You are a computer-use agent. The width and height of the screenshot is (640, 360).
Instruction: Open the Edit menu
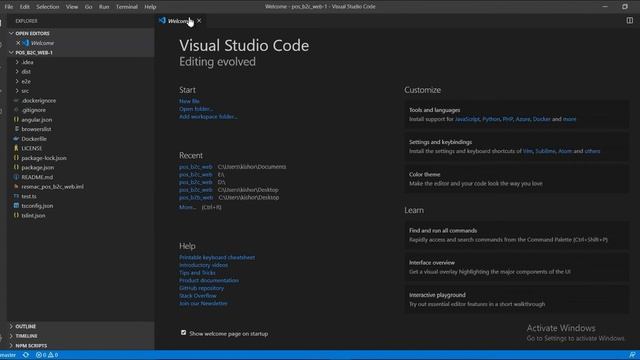click(x=24, y=7)
